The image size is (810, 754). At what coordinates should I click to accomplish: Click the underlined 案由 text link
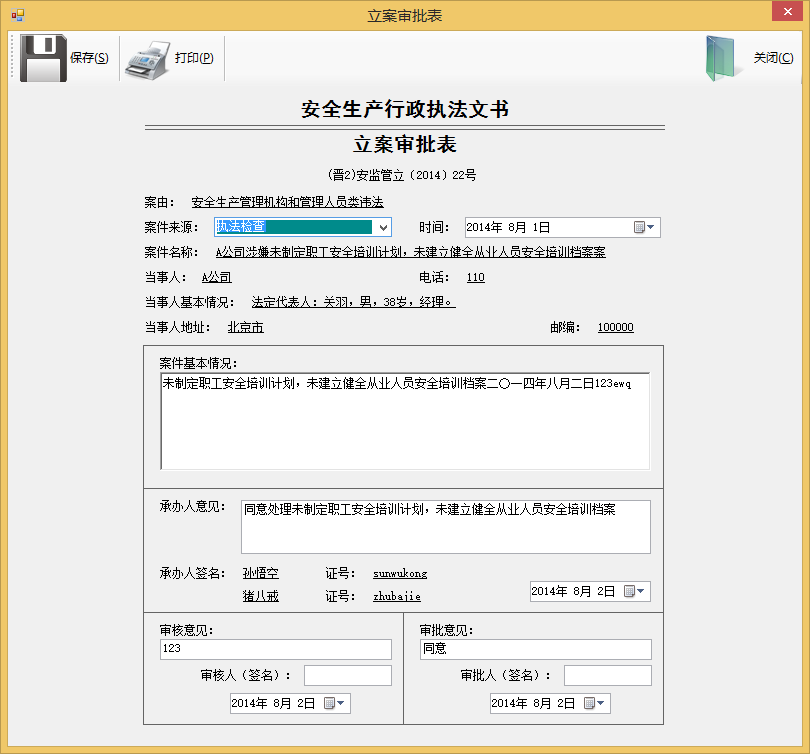click(x=287, y=202)
